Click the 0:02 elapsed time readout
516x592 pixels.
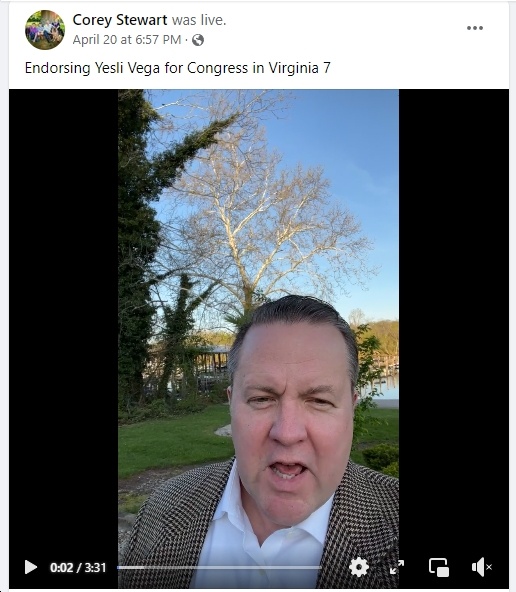(62, 567)
